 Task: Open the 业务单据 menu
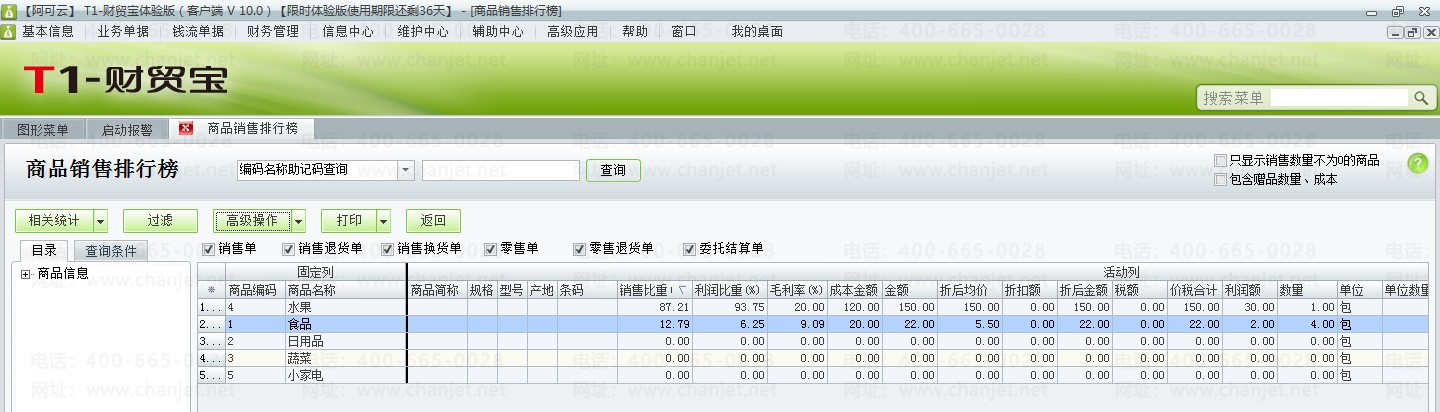123,31
